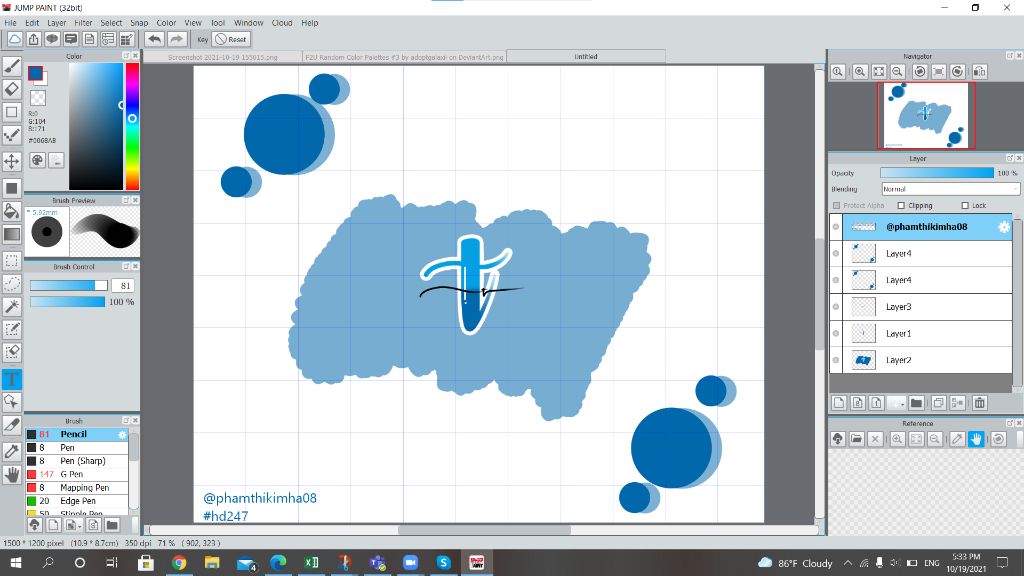The width and height of the screenshot is (1024, 576).
Task: Select the Lasso selection tool
Action: coord(12,283)
